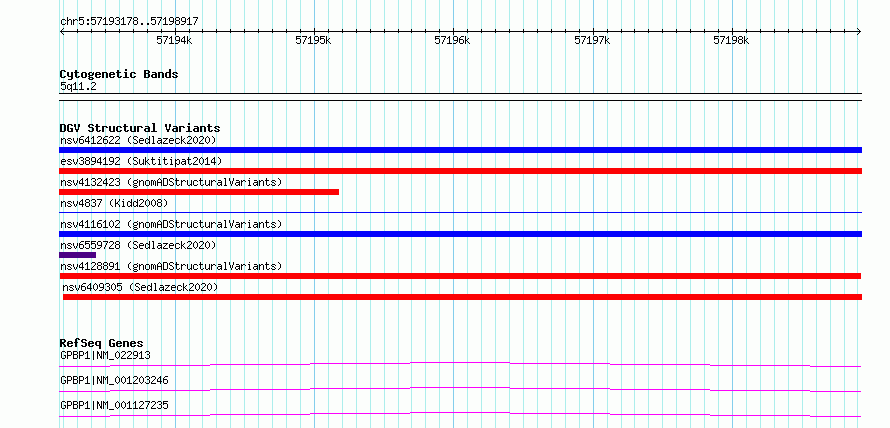The image size is (890, 428).
Task: Click the magenta line for GPBP1|NM_001203246
Action: click(460, 389)
